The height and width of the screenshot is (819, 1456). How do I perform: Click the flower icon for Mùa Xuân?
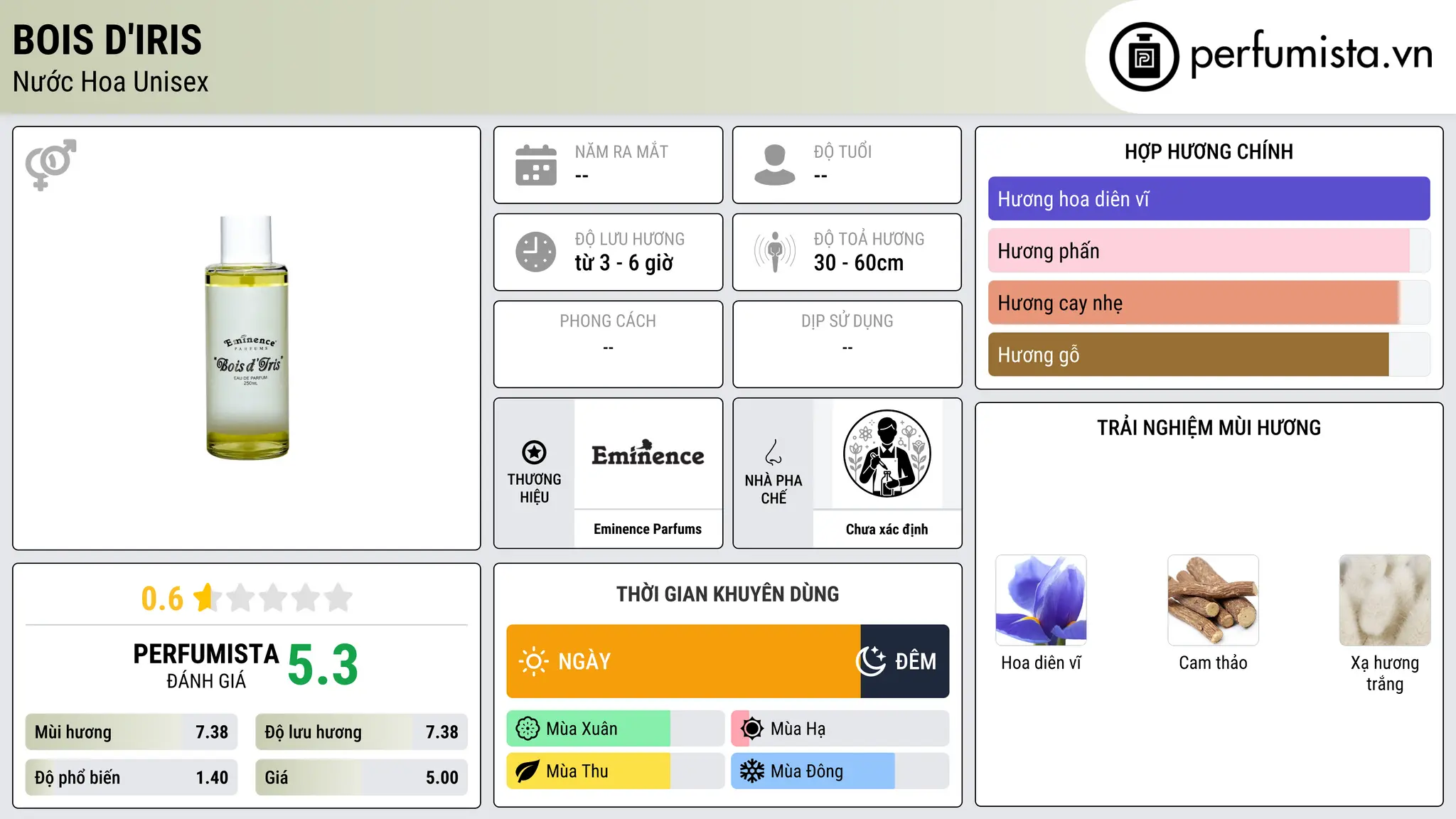coord(528,729)
